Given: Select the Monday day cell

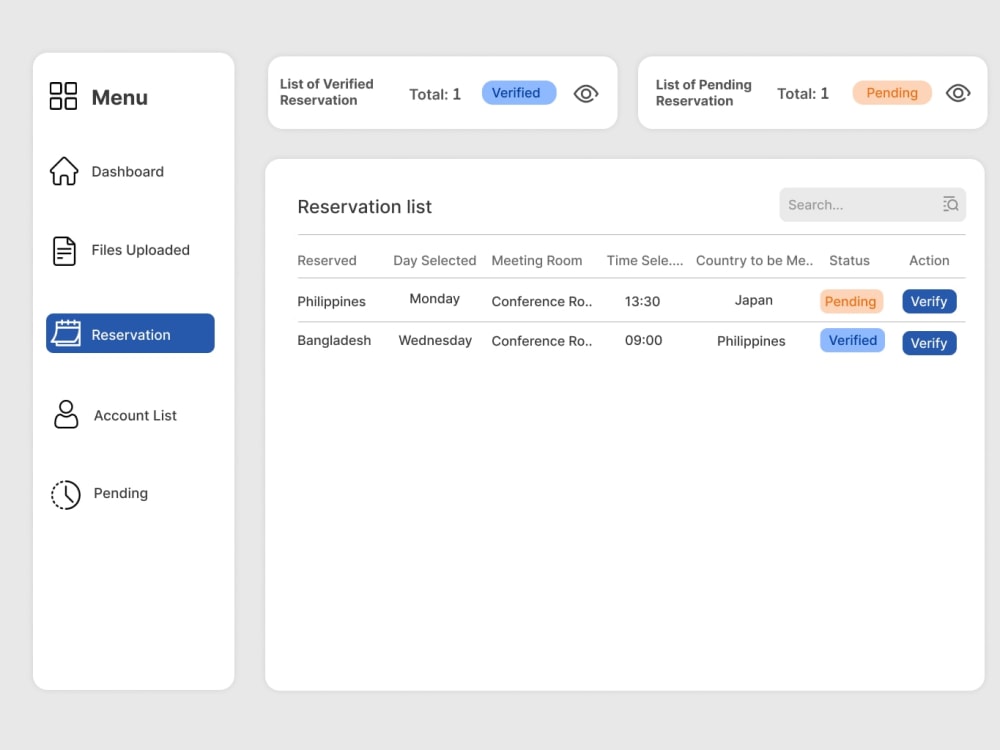Looking at the screenshot, I should tap(434, 299).
